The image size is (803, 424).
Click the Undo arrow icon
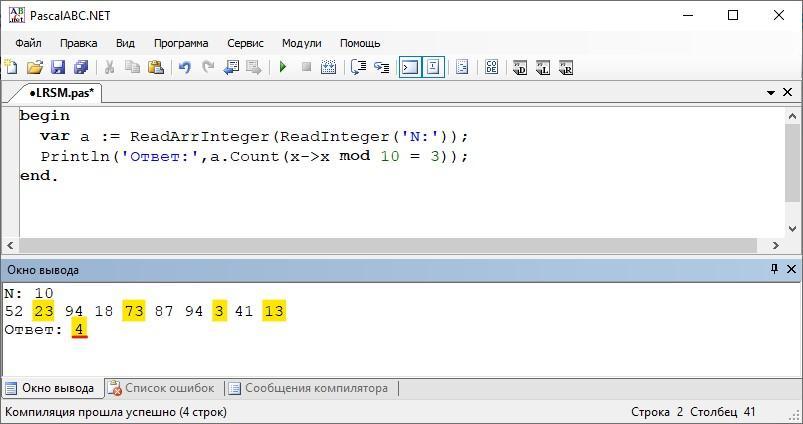pos(184,68)
